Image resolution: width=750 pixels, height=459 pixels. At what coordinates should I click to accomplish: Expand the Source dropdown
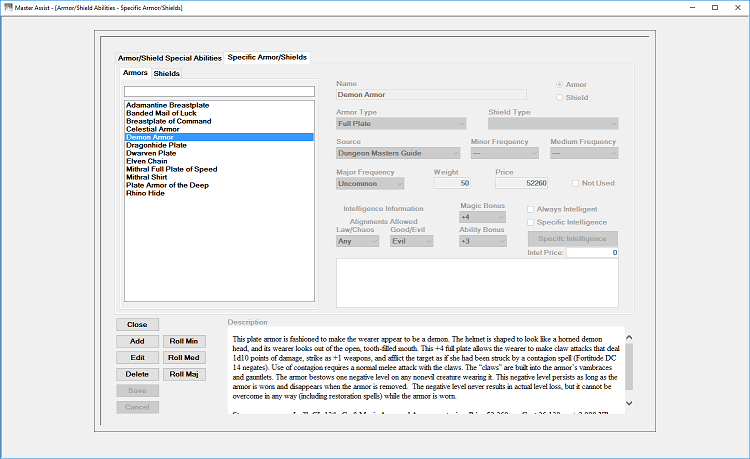pyautogui.click(x=398, y=153)
